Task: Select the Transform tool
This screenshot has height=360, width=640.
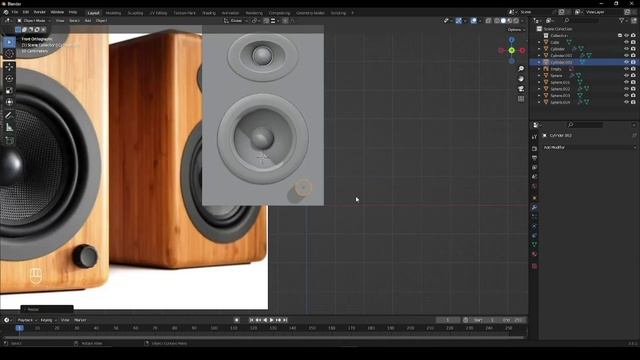Action: pyautogui.click(x=9, y=102)
